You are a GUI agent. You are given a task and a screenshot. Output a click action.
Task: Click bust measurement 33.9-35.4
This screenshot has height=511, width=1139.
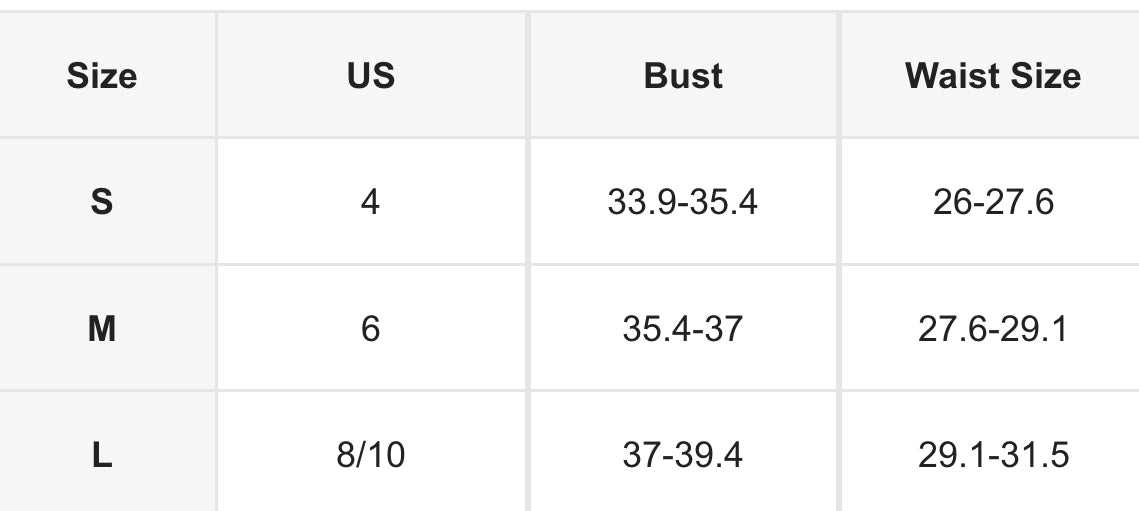[x=683, y=203]
